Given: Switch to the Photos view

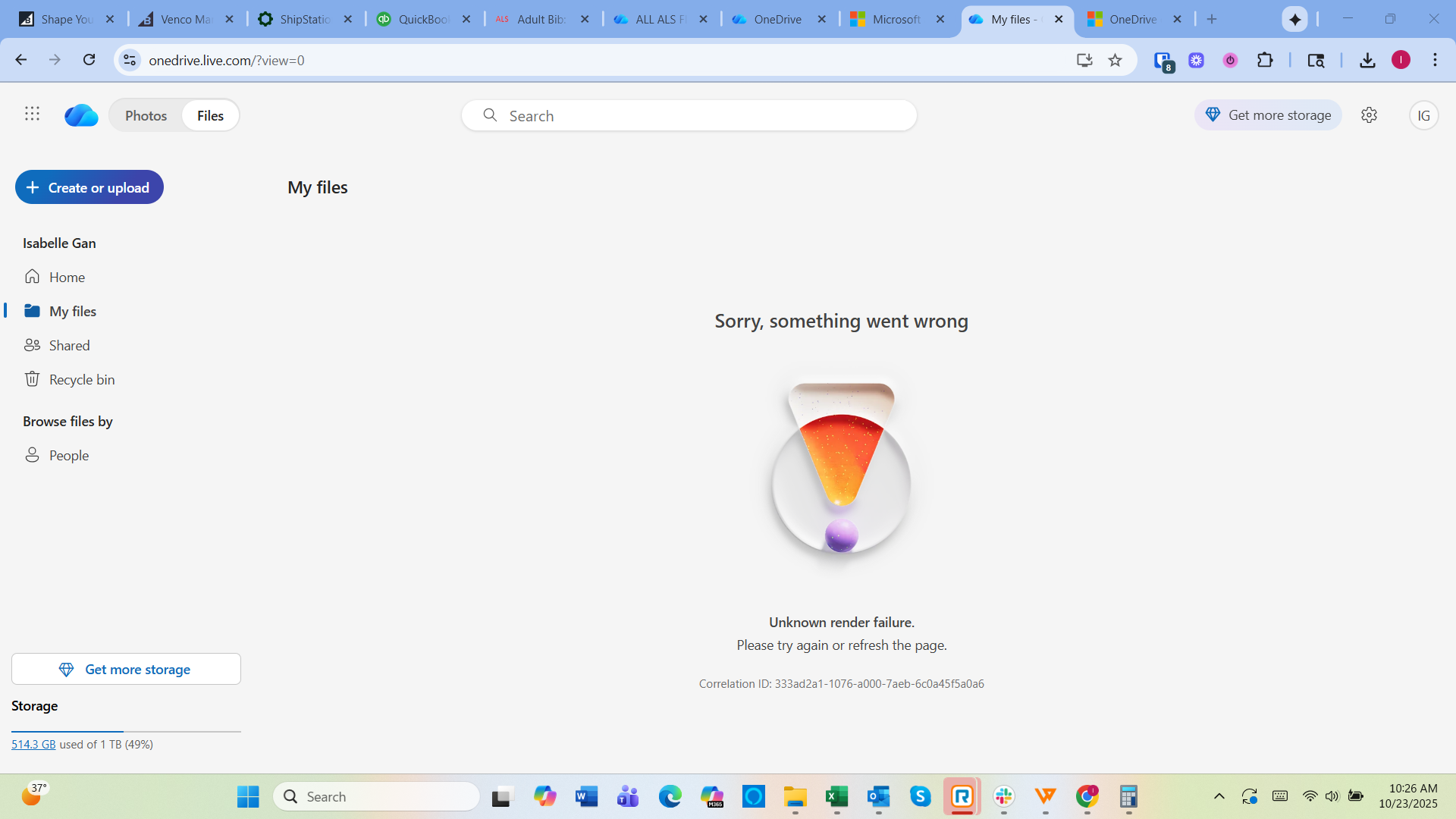Looking at the screenshot, I should [x=146, y=115].
